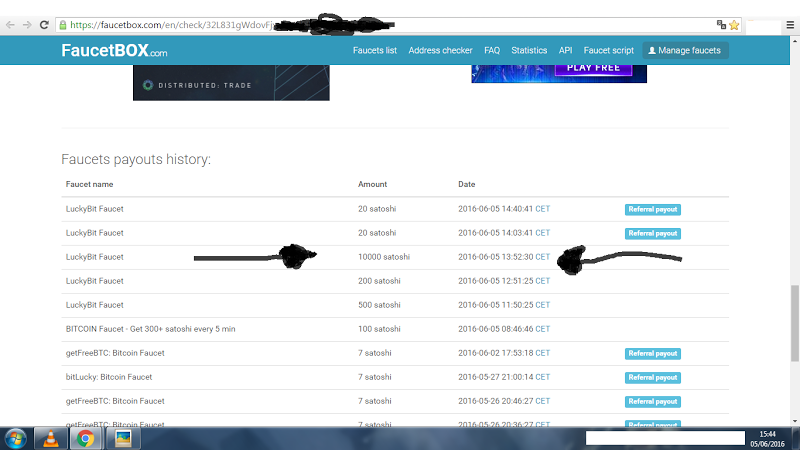Reload the page with the refresh icon
Screen dimensions: 800x450
(x=44, y=24)
